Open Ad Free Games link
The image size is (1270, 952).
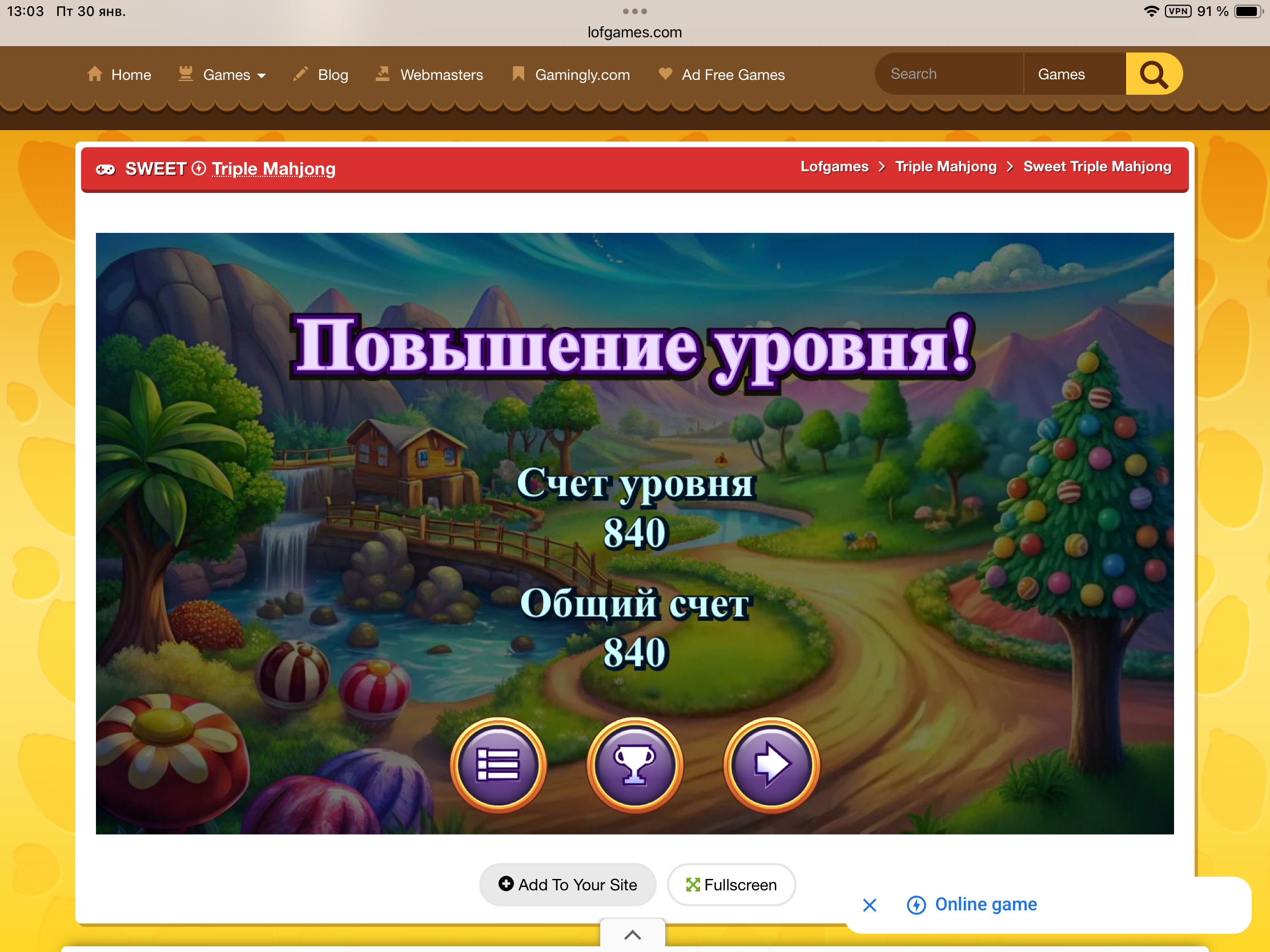coord(733,75)
